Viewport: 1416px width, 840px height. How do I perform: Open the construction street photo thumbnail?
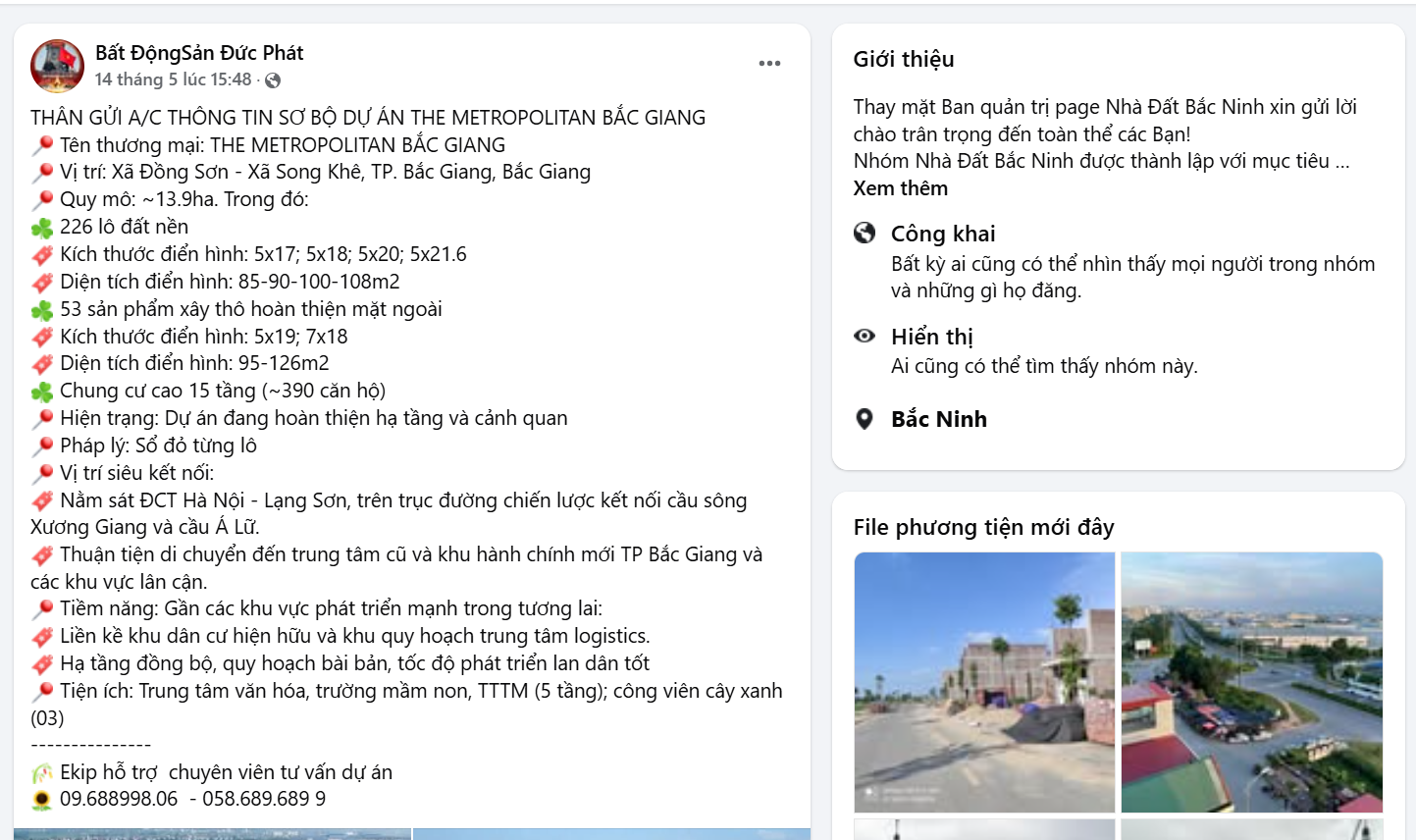tap(984, 682)
